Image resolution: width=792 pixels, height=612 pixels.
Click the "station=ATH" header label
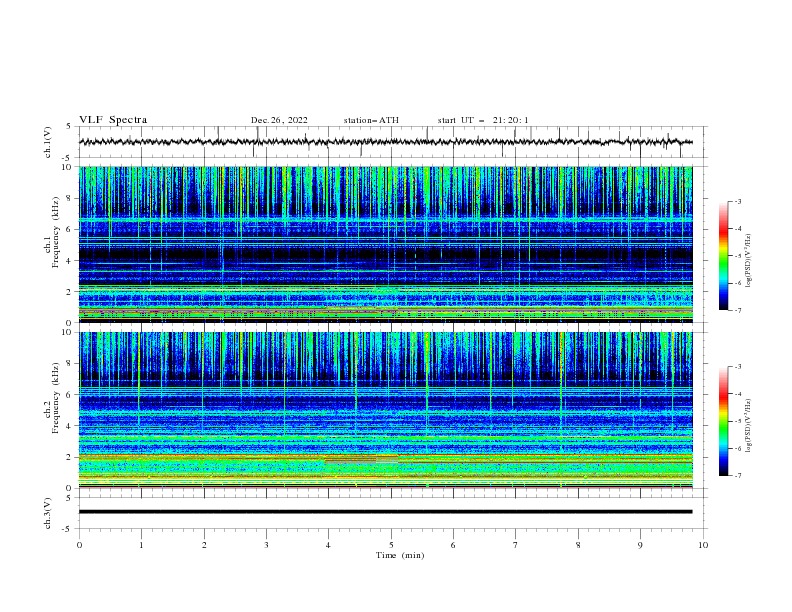(371, 120)
